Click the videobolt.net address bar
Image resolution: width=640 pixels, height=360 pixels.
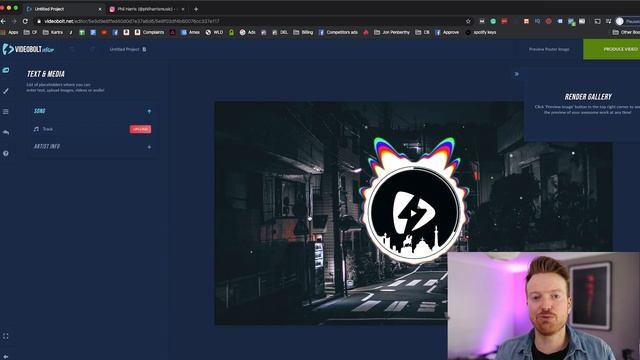(253, 21)
